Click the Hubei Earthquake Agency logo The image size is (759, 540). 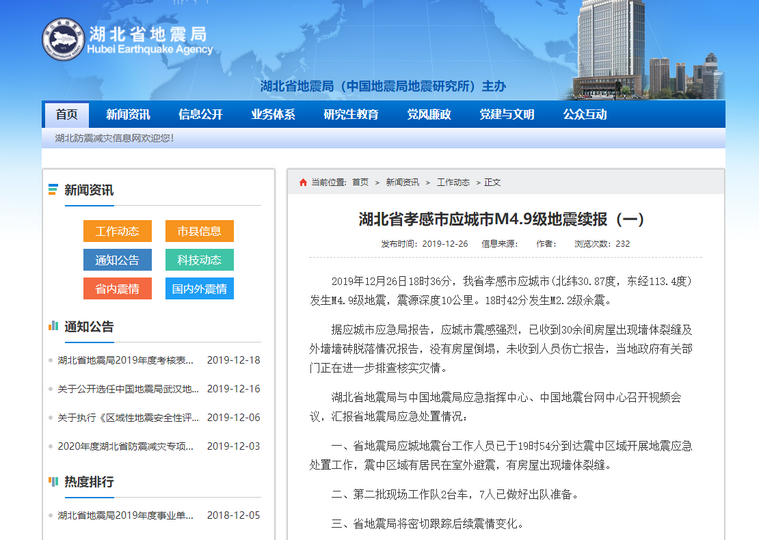coord(63,40)
